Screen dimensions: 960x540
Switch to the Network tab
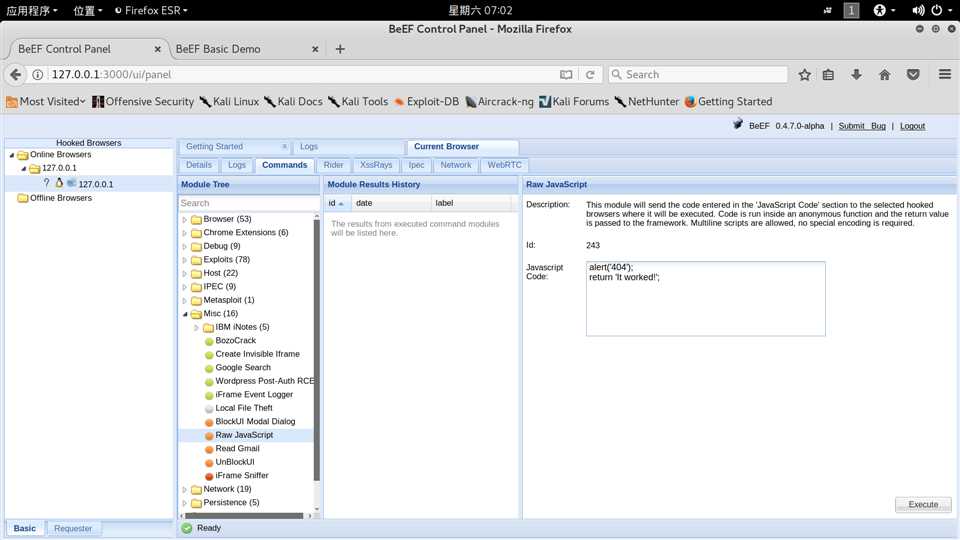(456, 165)
